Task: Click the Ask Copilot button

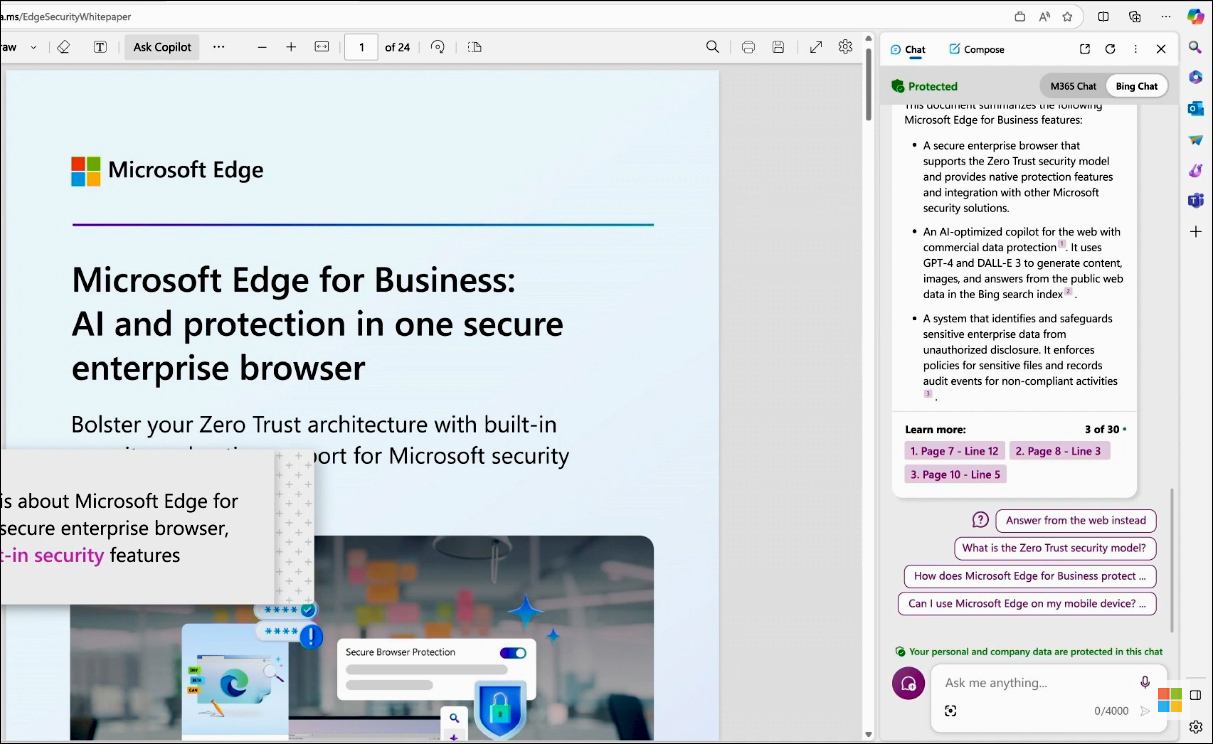Action: (x=162, y=47)
